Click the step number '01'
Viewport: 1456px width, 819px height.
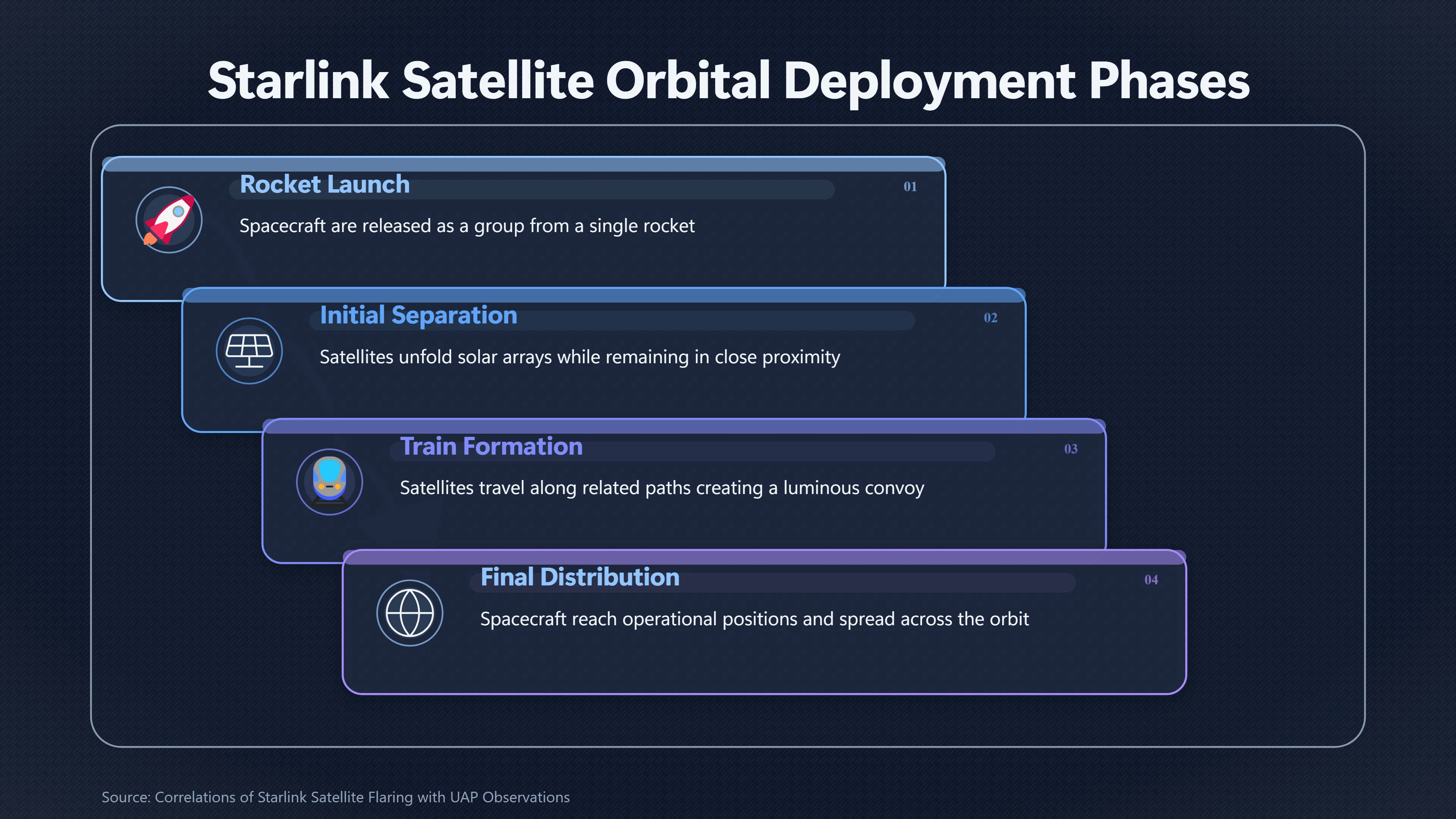coord(910,187)
